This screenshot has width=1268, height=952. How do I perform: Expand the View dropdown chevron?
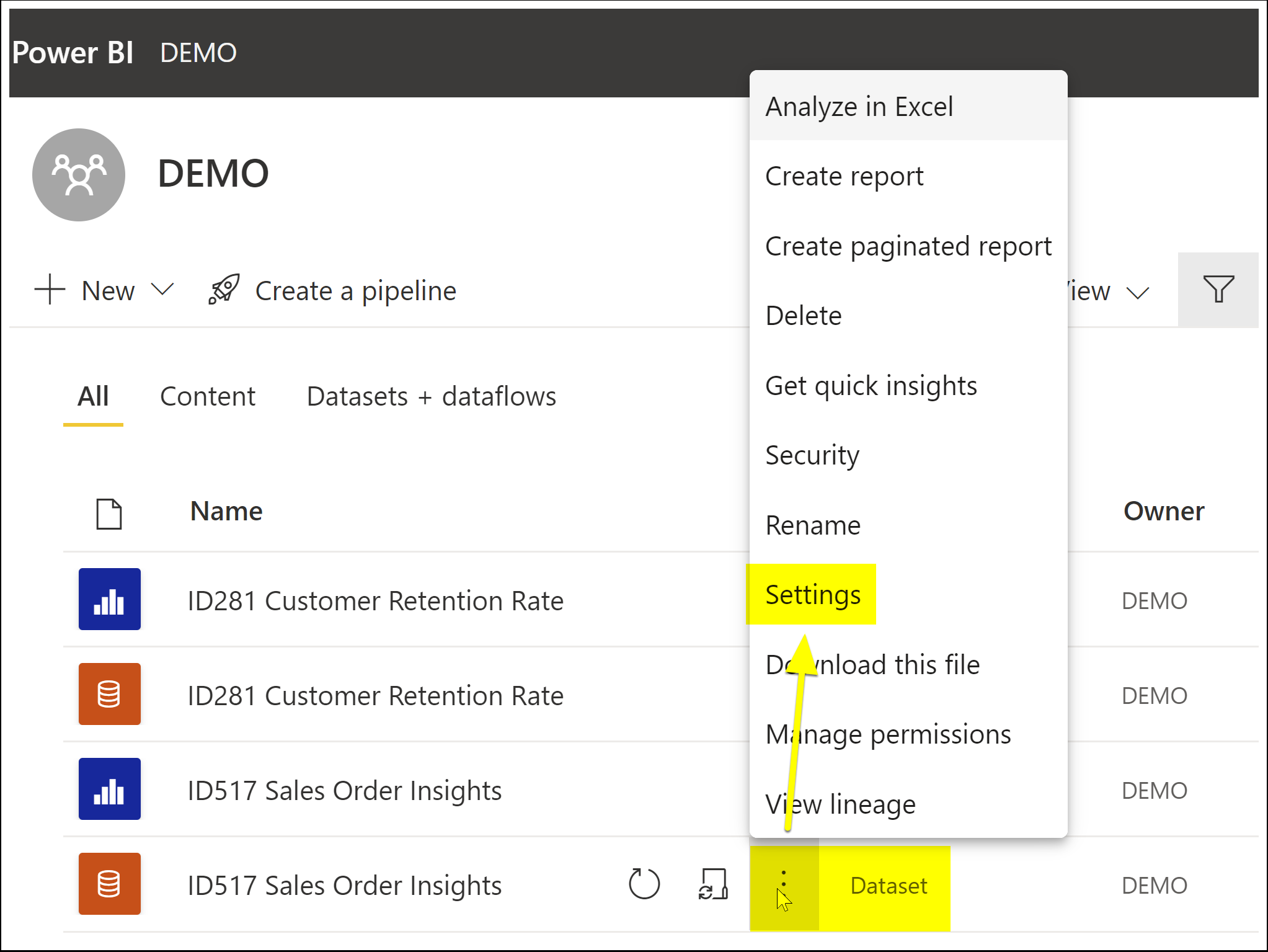[1138, 293]
